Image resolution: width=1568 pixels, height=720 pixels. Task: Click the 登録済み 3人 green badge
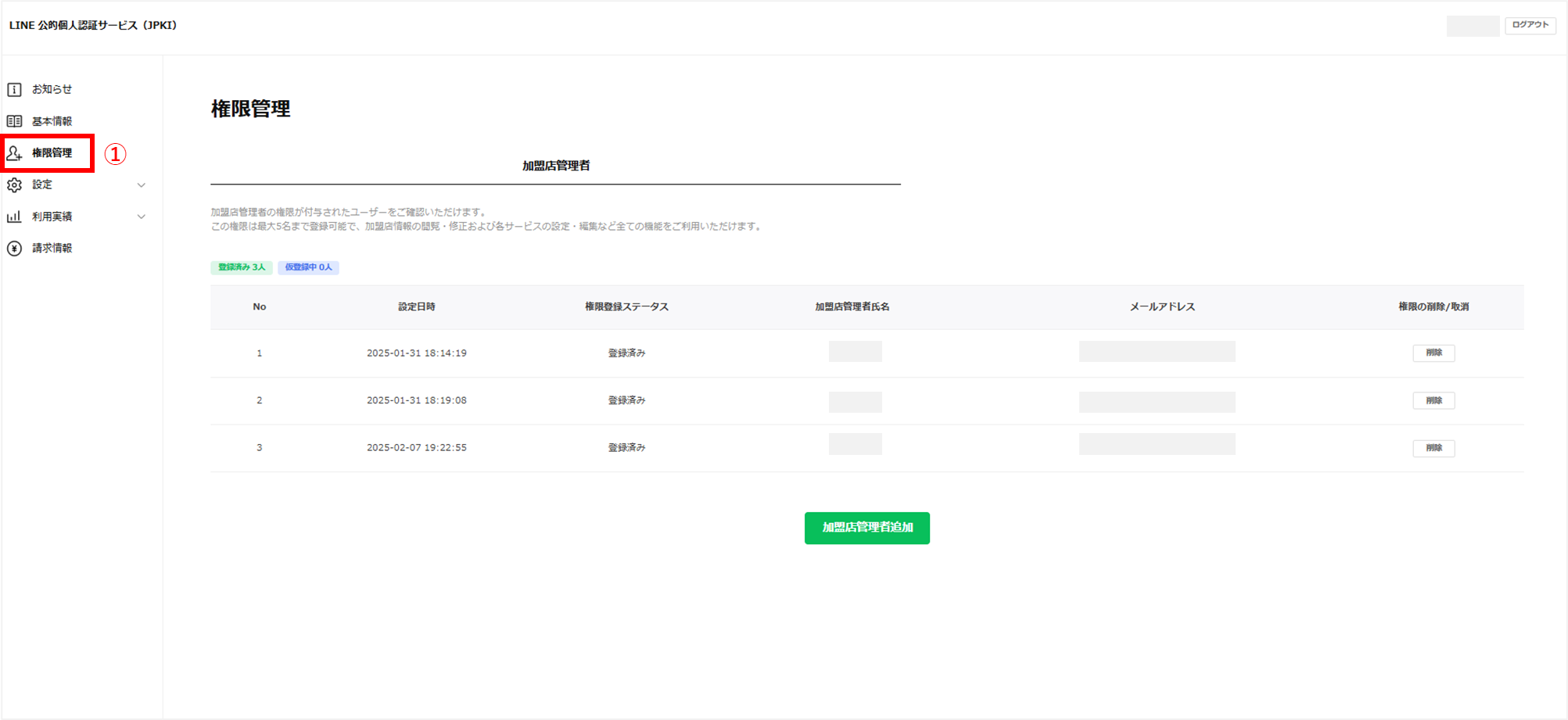(x=242, y=267)
